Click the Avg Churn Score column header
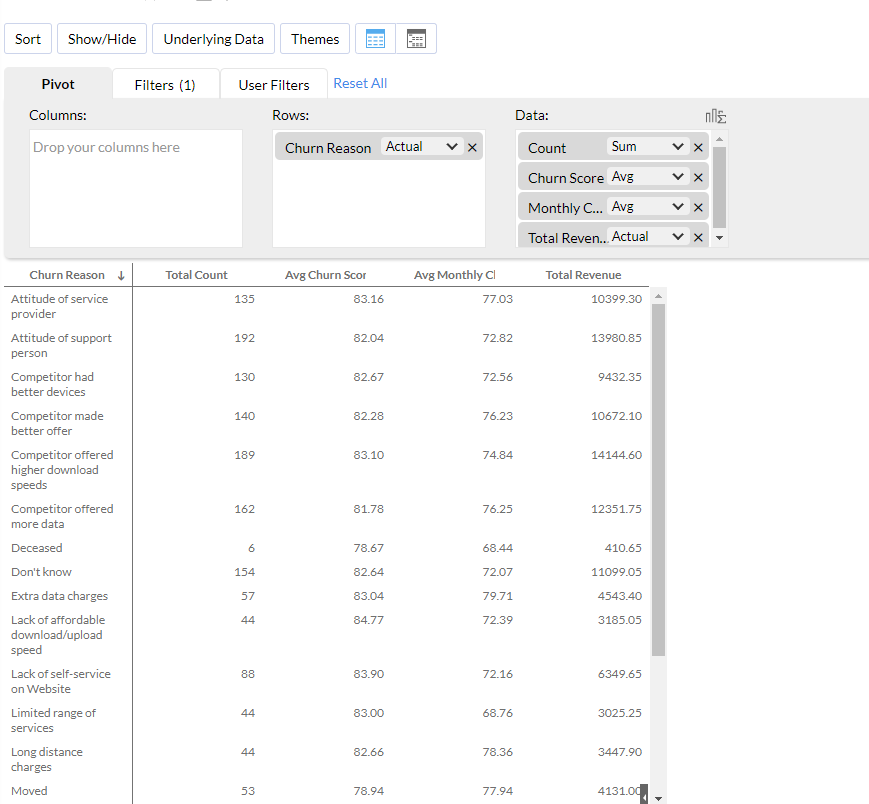The image size is (869, 804). pyautogui.click(x=325, y=275)
